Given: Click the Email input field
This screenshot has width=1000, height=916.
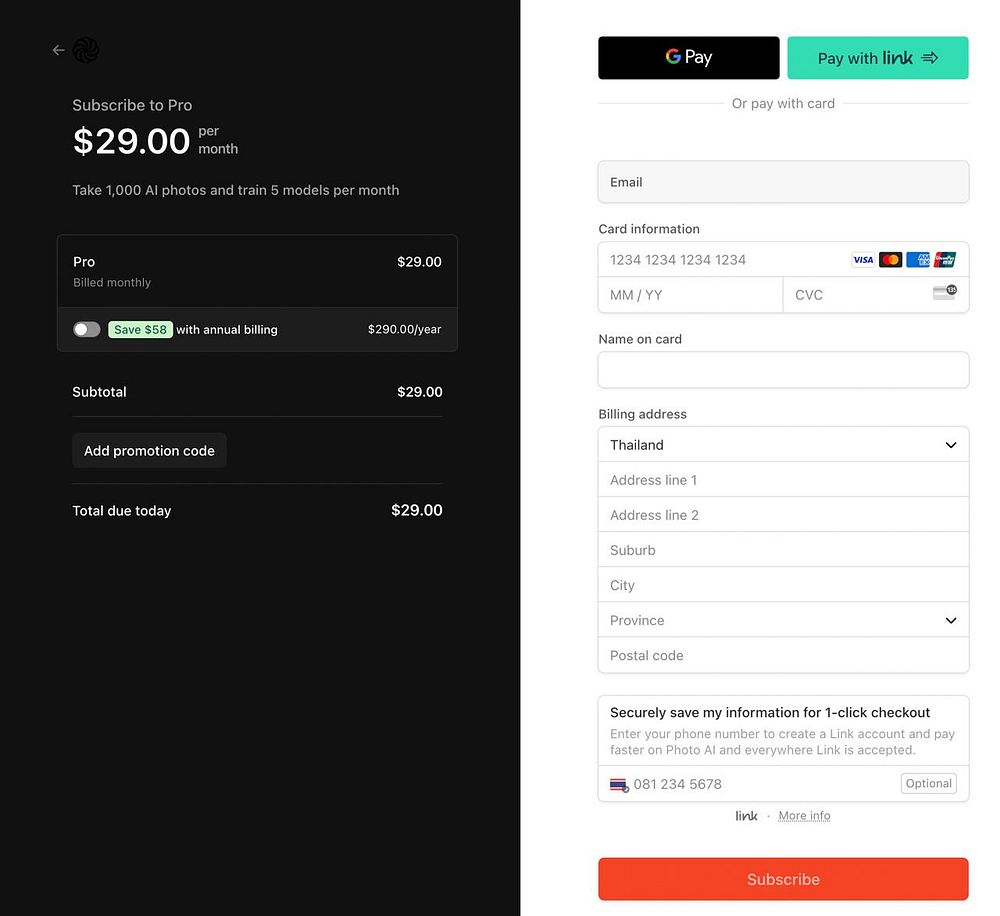Looking at the screenshot, I should 783,182.
